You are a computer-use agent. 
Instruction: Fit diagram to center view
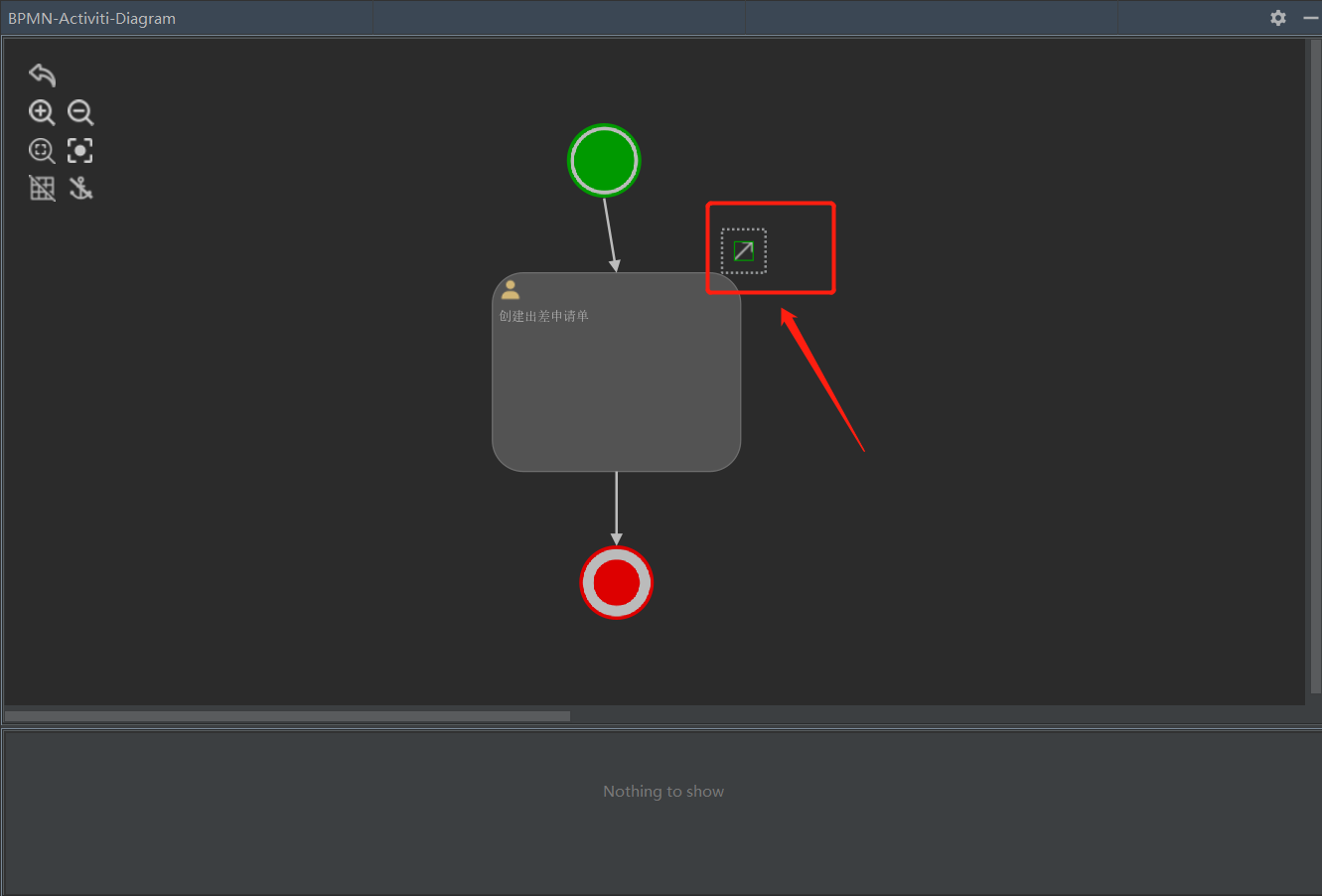tap(80, 151)
